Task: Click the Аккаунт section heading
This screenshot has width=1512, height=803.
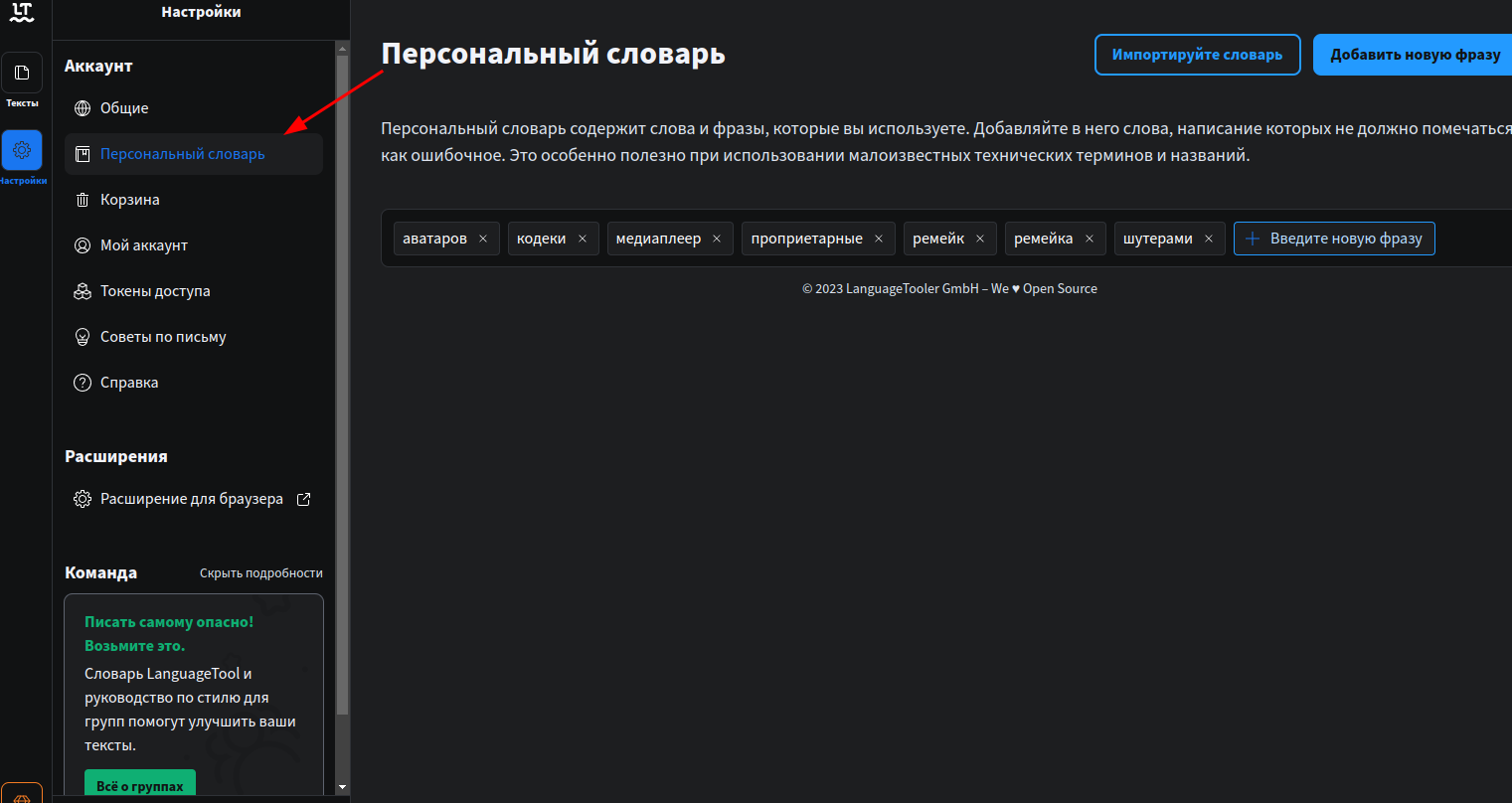Action: (98, 67)
